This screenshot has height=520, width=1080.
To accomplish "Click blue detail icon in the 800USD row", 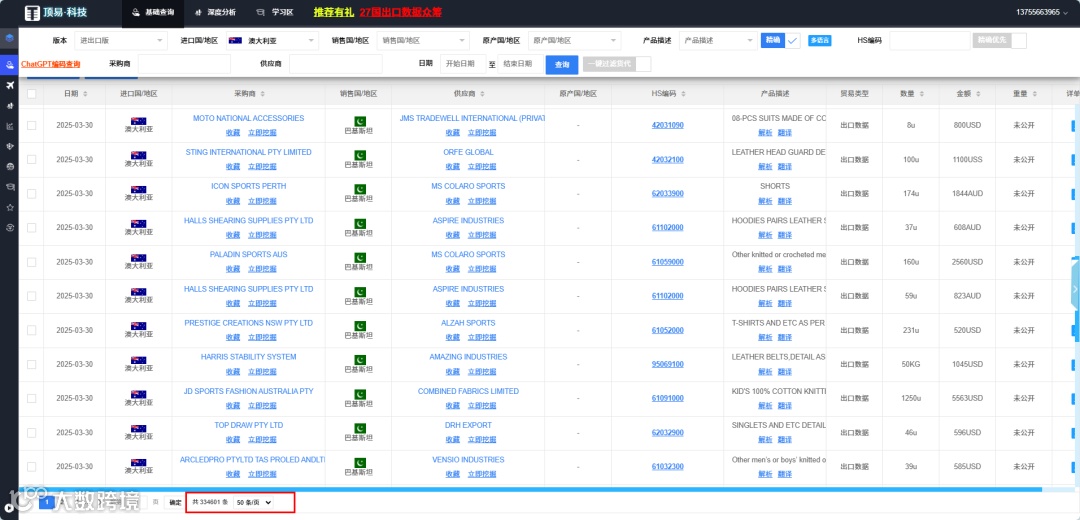I will click(x=1072, y=125).
